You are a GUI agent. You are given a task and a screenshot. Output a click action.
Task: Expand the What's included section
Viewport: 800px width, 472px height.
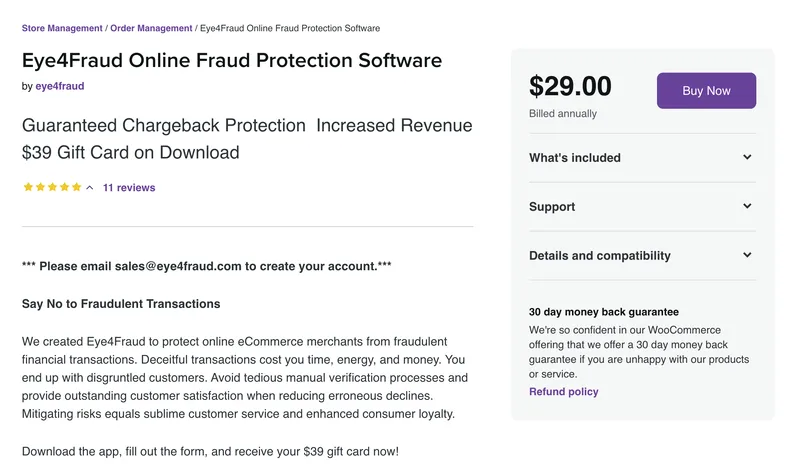click(x=575, y=158)
